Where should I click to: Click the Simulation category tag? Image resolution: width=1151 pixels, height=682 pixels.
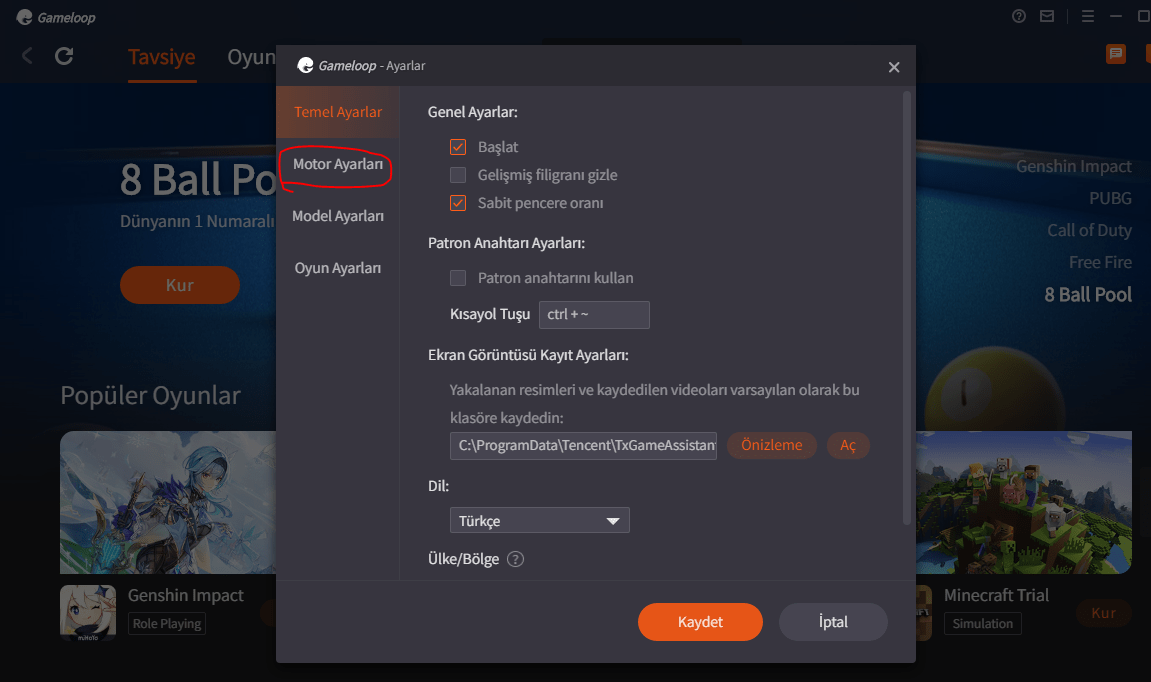(x=982, y=623)
